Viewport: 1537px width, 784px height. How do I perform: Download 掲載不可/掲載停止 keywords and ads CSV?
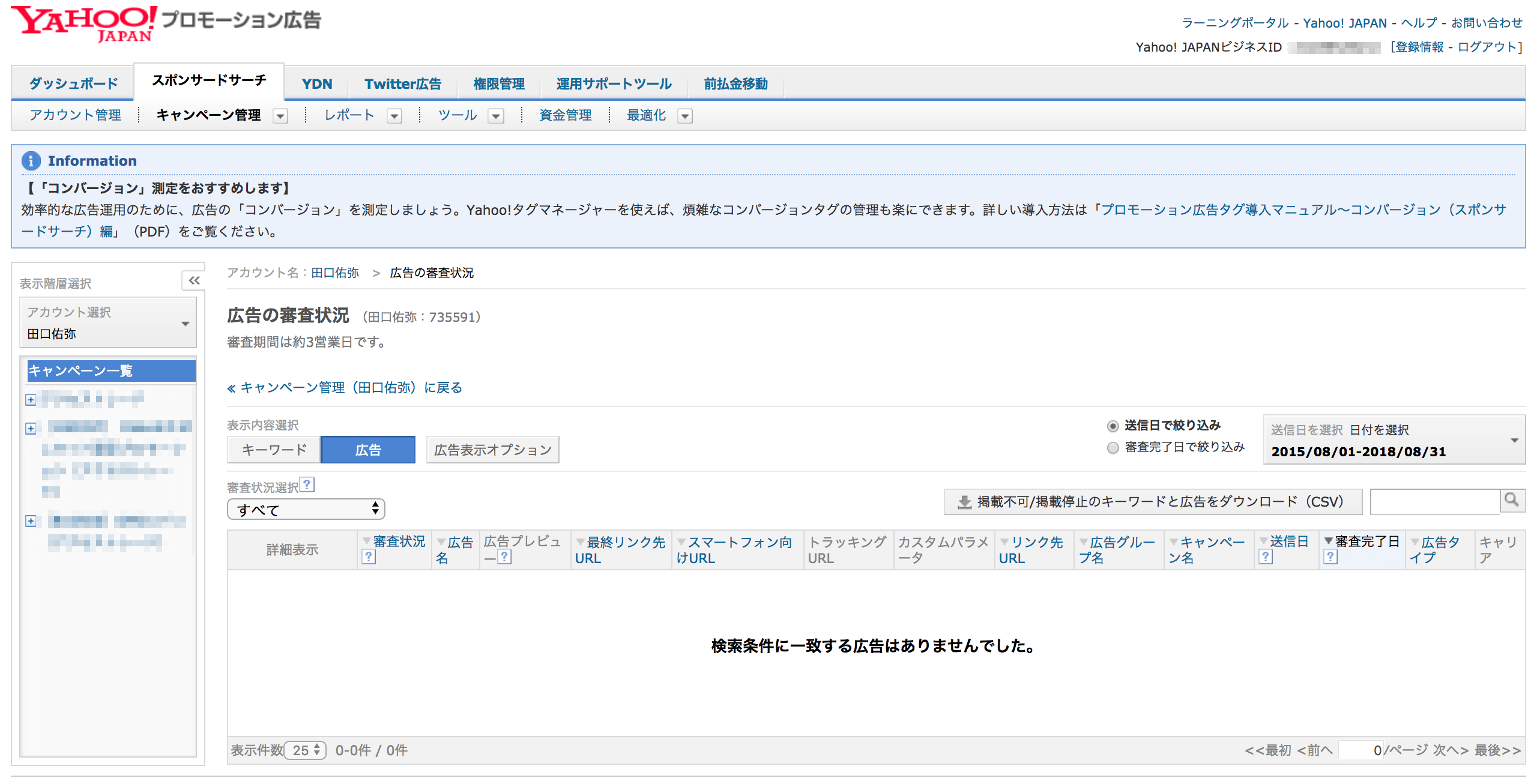(x=1153, y=502)
